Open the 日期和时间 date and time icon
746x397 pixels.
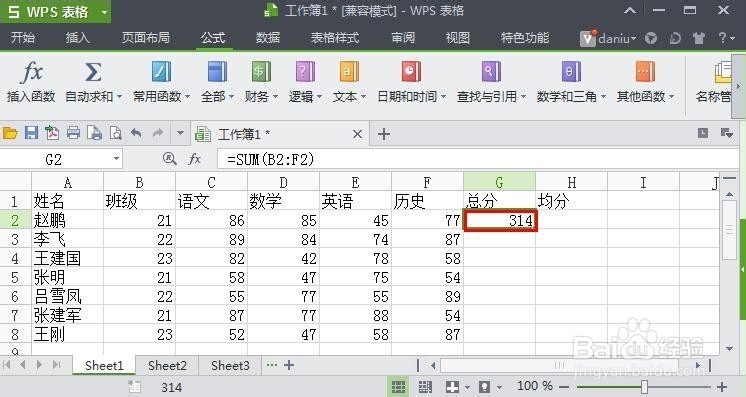411,72
